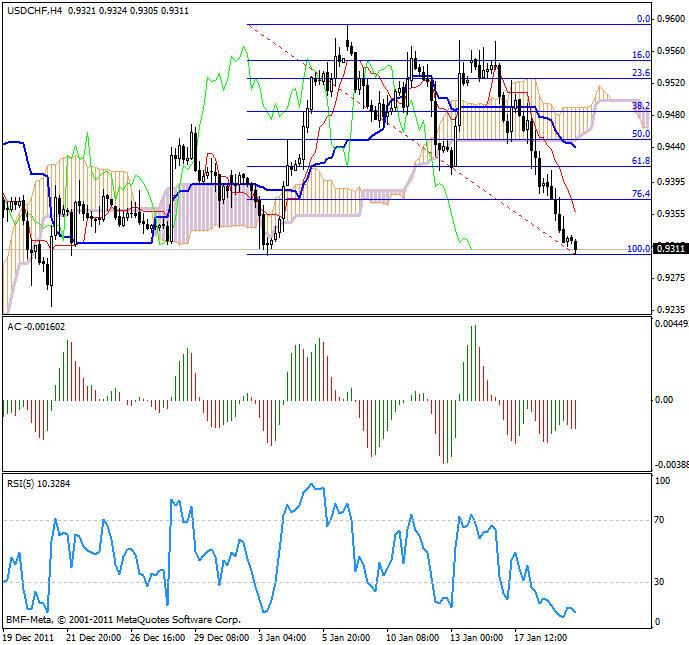Click the 3 Jan 04:00 date label
Image resolution: width=689 pixels, height=645 pixels.
click(x=282, y=638)
